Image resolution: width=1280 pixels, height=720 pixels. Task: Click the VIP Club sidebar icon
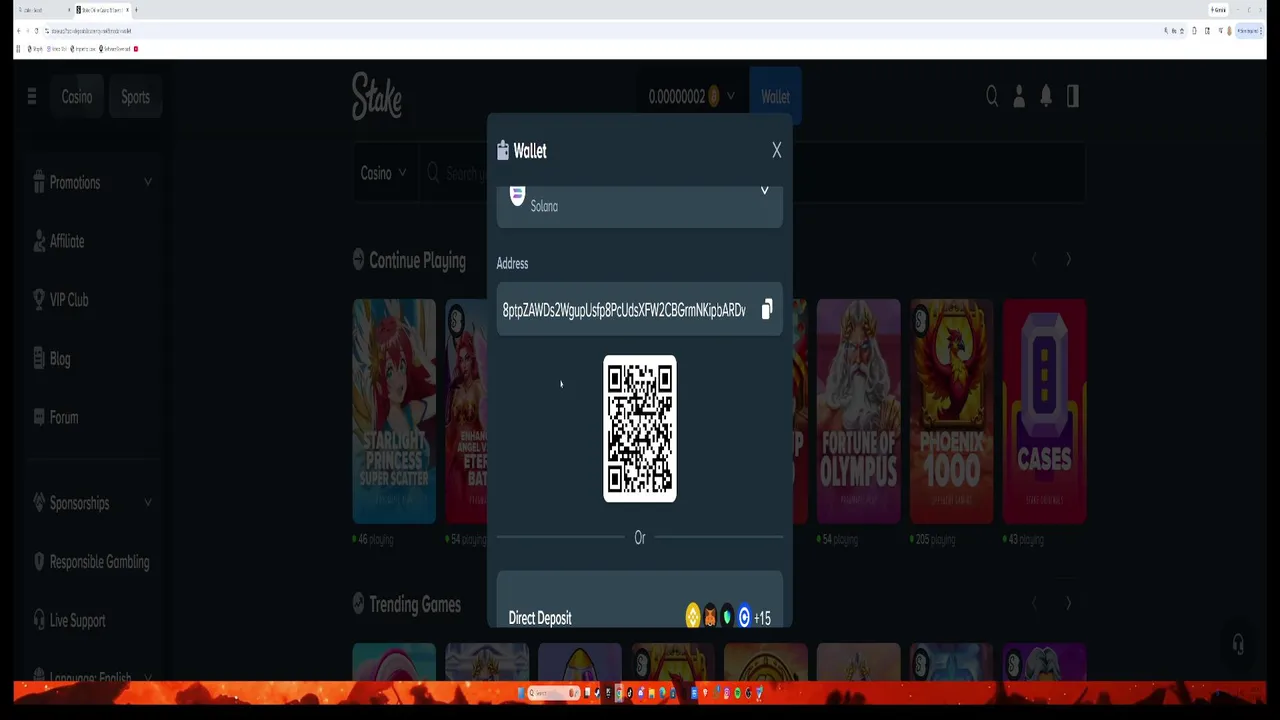(x=39, y=300)
